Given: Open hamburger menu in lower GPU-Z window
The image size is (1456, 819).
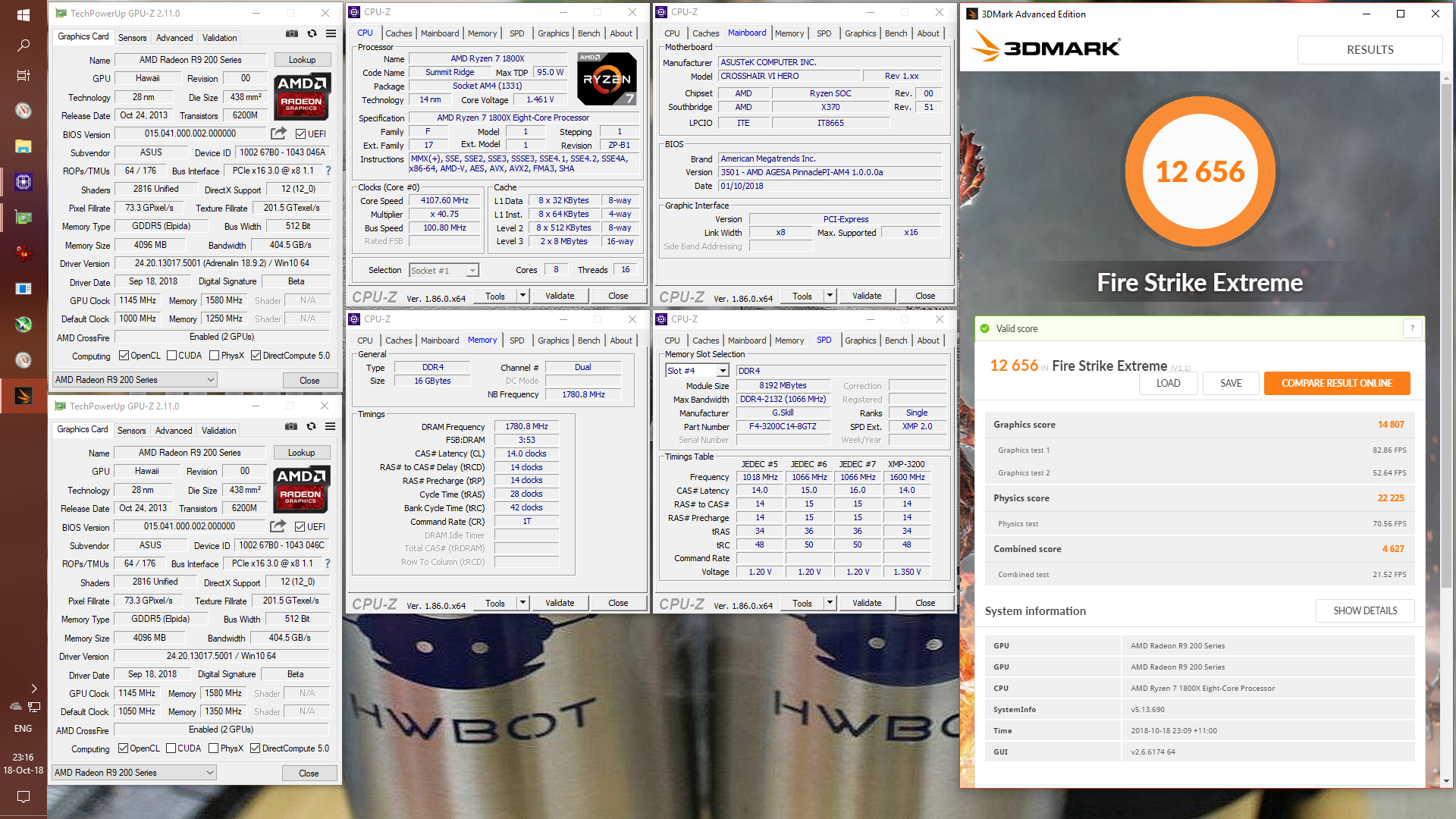Looking at the screenshot, I should pyautogui.click(x=330, y=426).
